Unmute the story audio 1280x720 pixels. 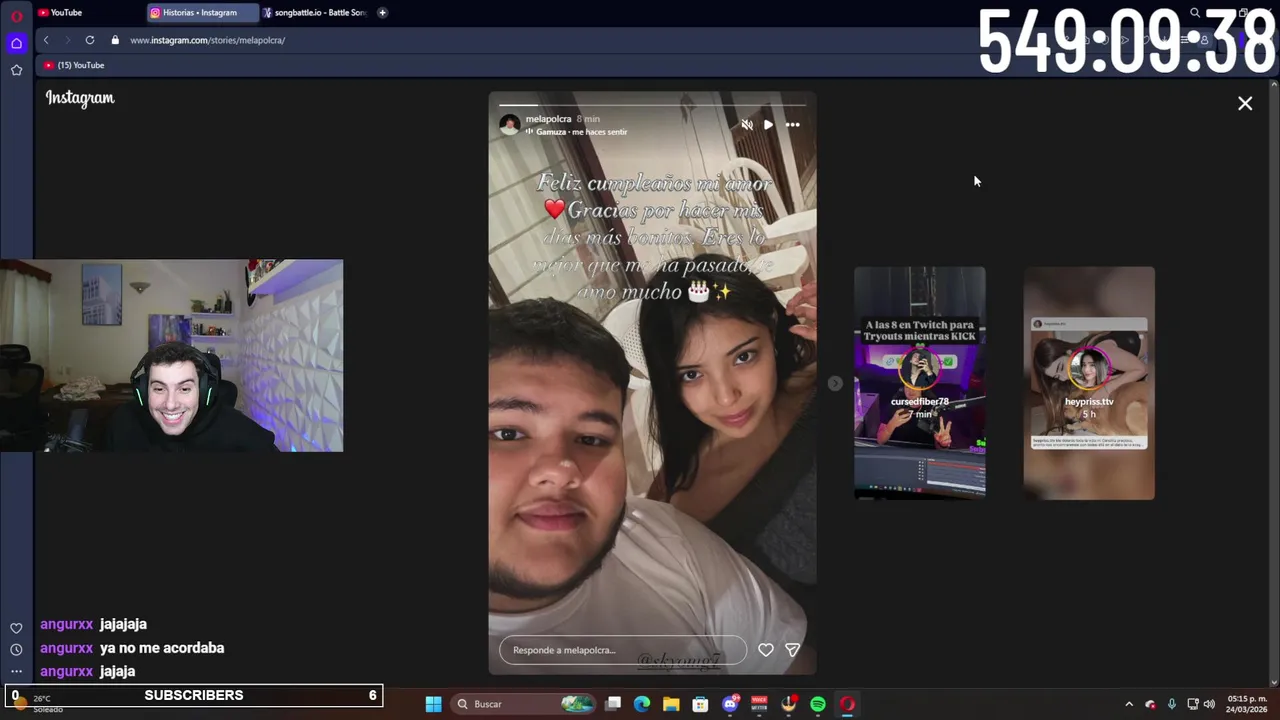point(746,125)
